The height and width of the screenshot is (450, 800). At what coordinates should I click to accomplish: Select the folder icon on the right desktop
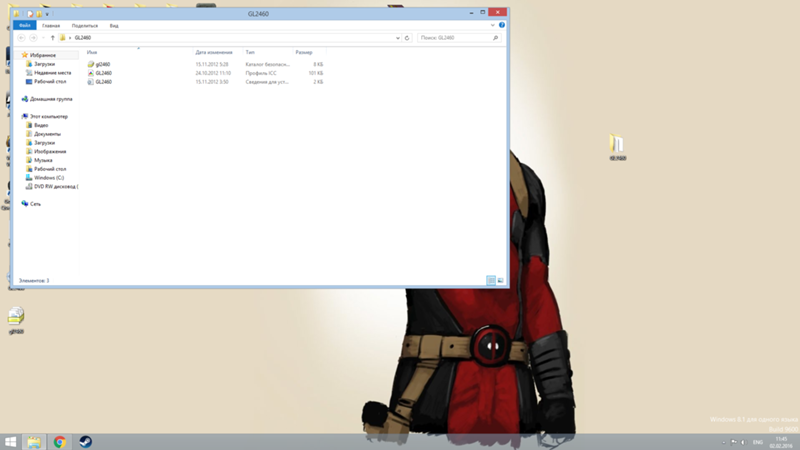(x=617, y=147)
